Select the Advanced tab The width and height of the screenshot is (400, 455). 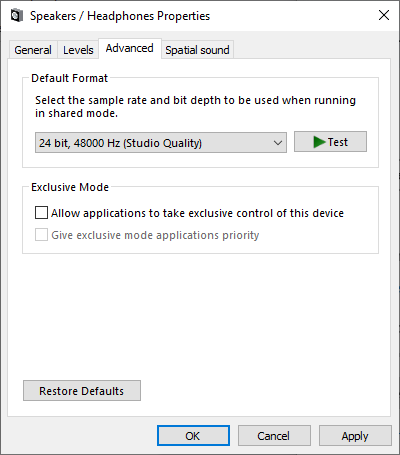[x=130, y=48]
